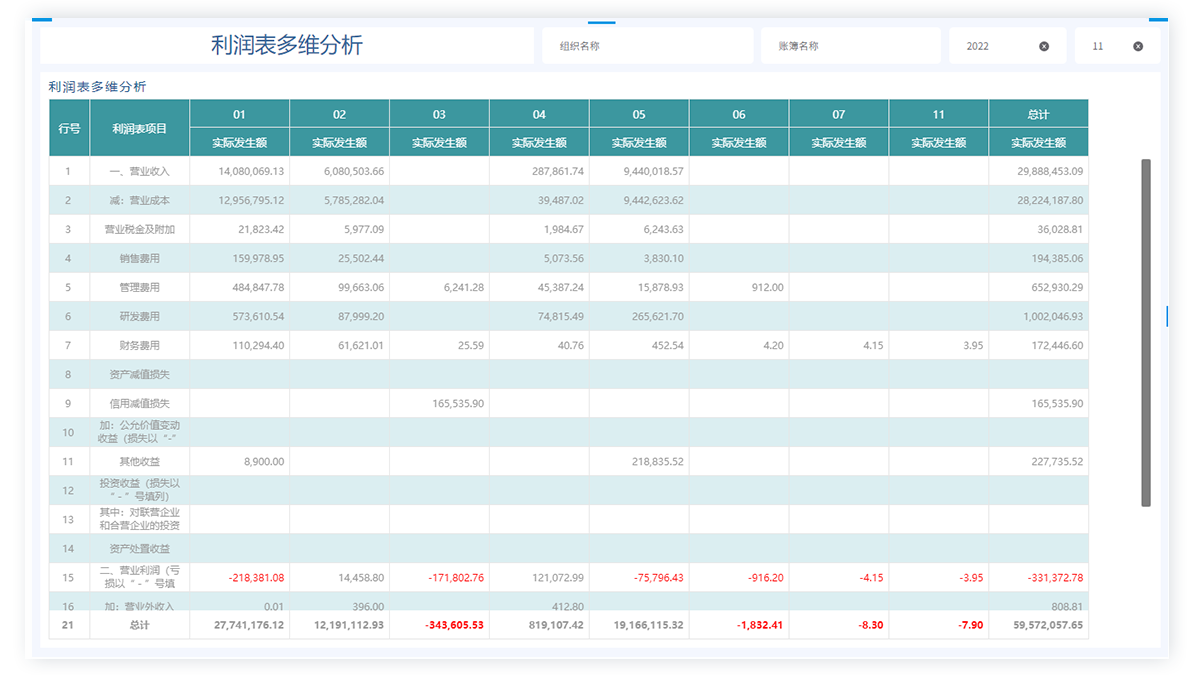Clear the 2022 year filter
1200x675 pixels.
1044,46
